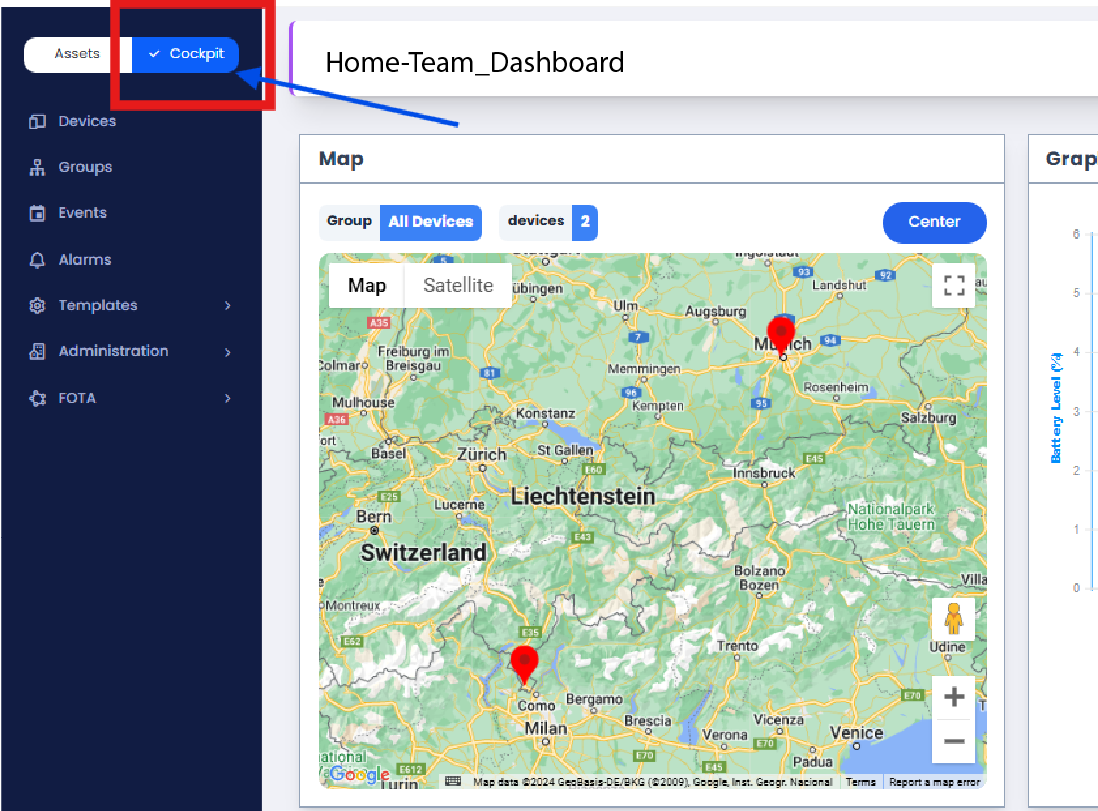Switch to the Assets view toggle
The width and height of the screenshot is (1098, 811).
click(77, 54)
